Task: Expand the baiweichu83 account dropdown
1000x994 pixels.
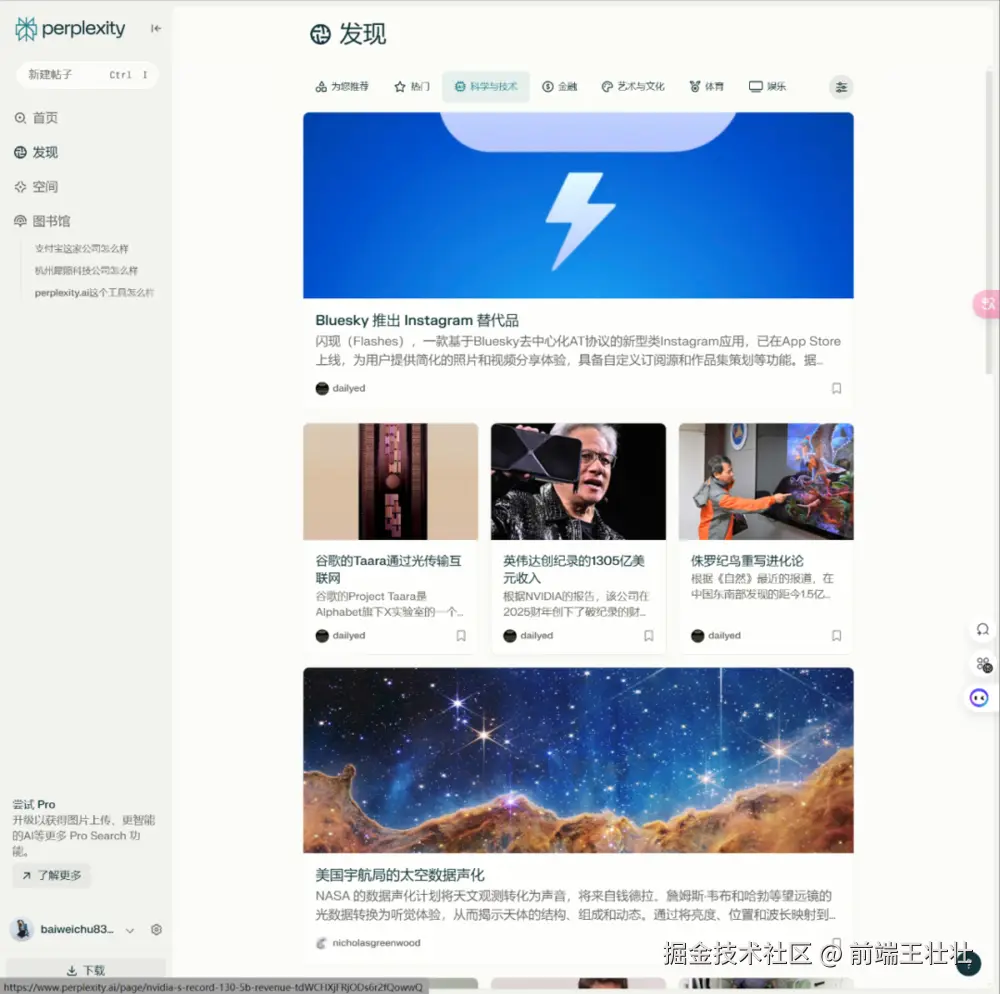Action: click(131, 929)
